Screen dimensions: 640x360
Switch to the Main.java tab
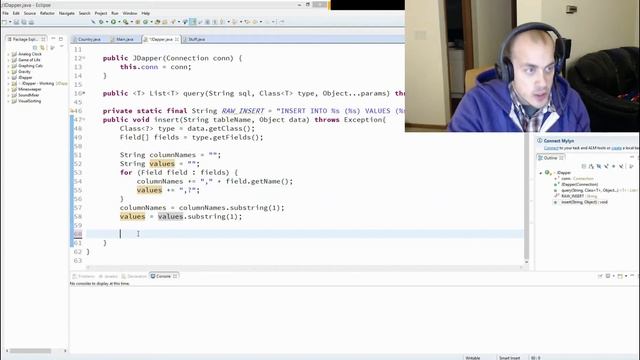coord(124,40)
